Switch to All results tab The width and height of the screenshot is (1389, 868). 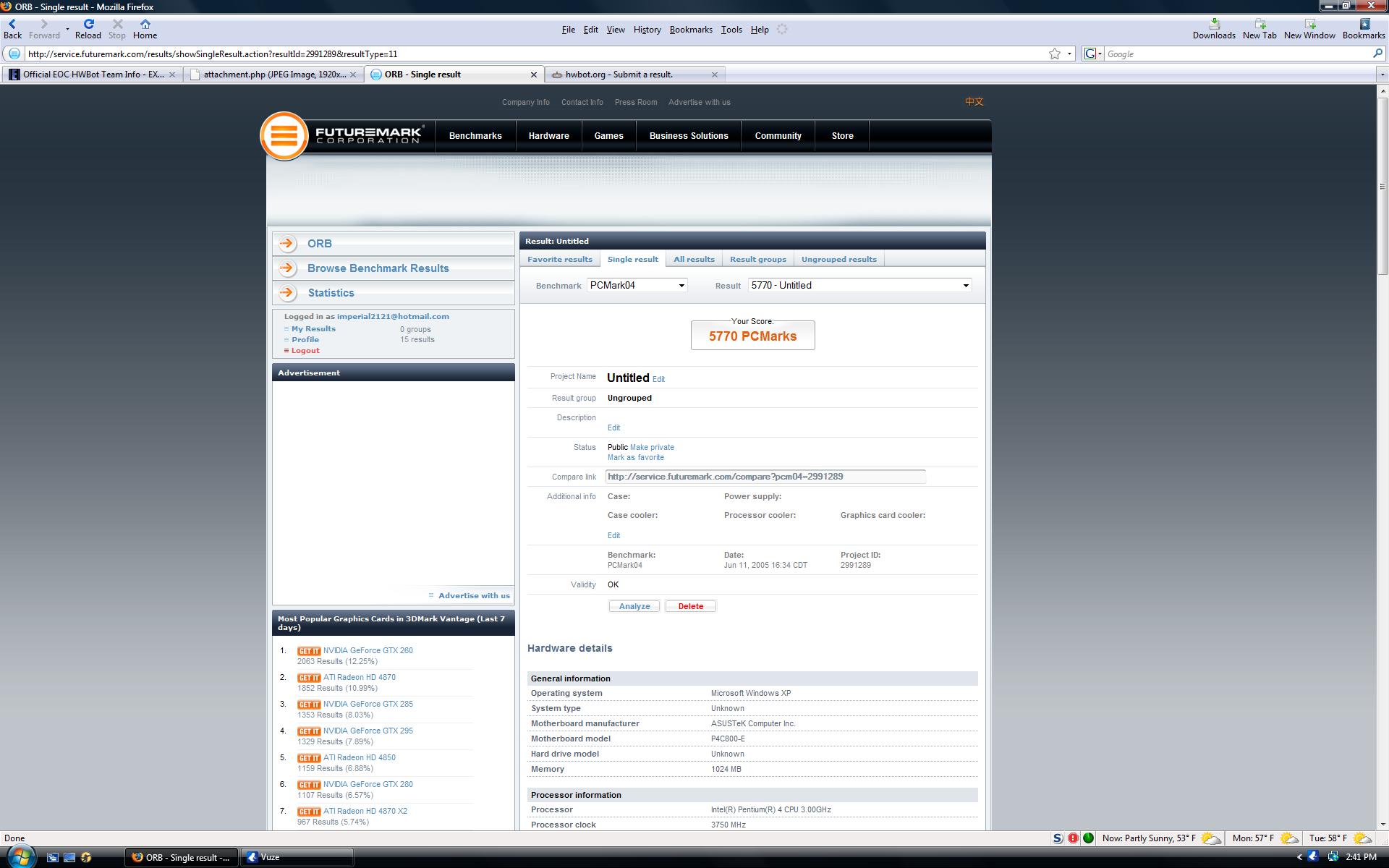pyautogui.click(x=694, y=259)
